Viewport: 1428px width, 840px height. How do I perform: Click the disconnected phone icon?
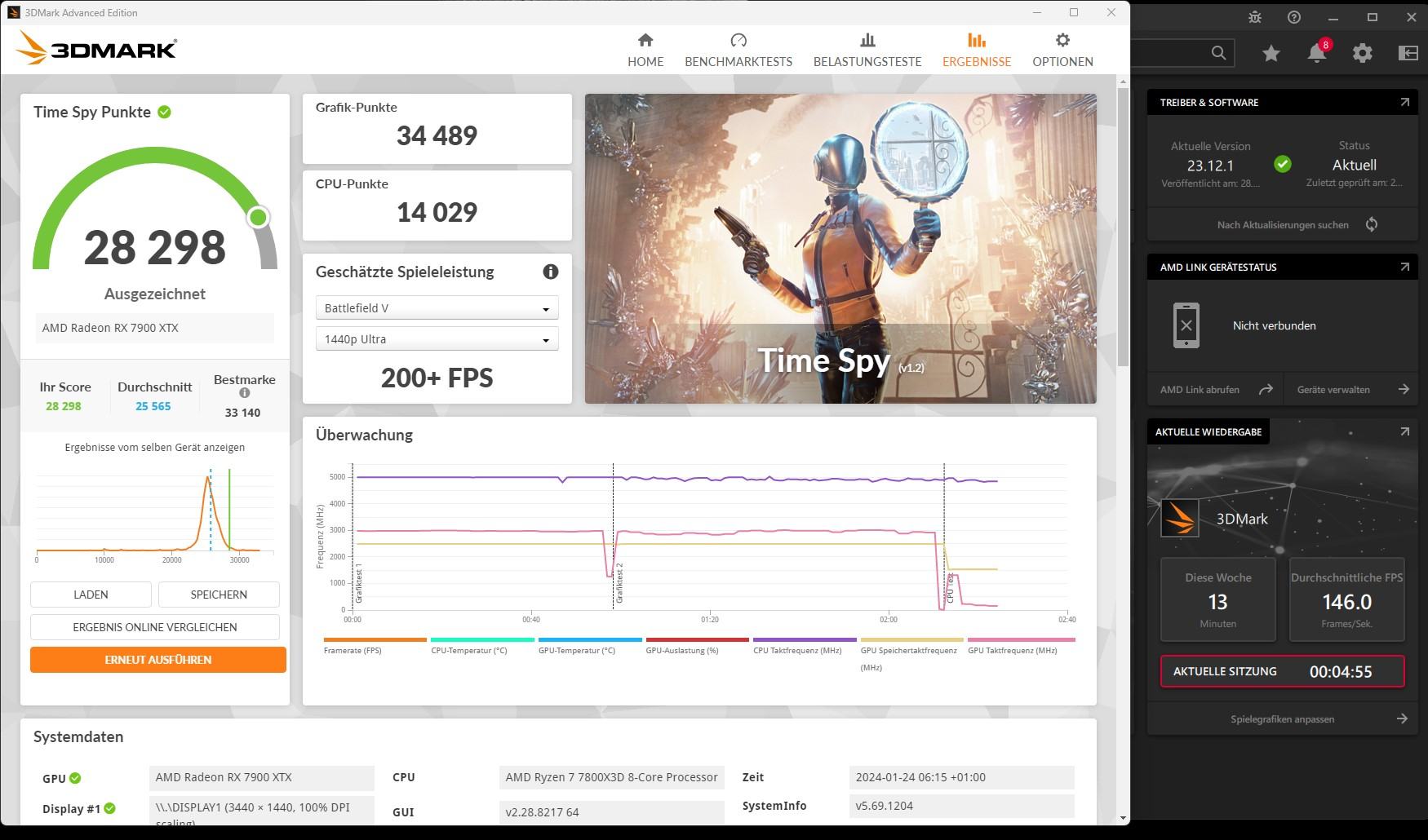(1186, 325)
